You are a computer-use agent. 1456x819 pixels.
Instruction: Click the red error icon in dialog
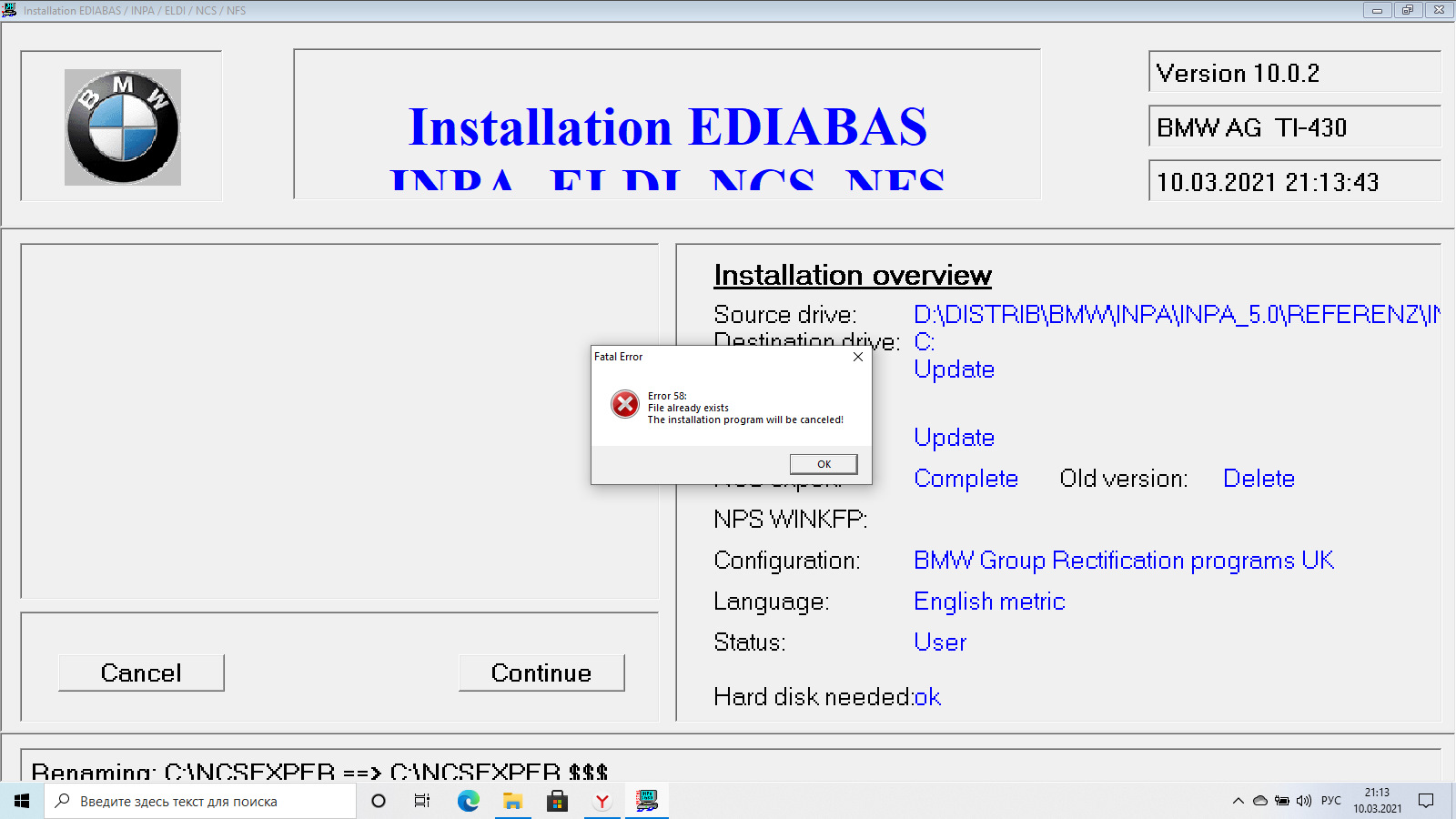pos(625,403)
